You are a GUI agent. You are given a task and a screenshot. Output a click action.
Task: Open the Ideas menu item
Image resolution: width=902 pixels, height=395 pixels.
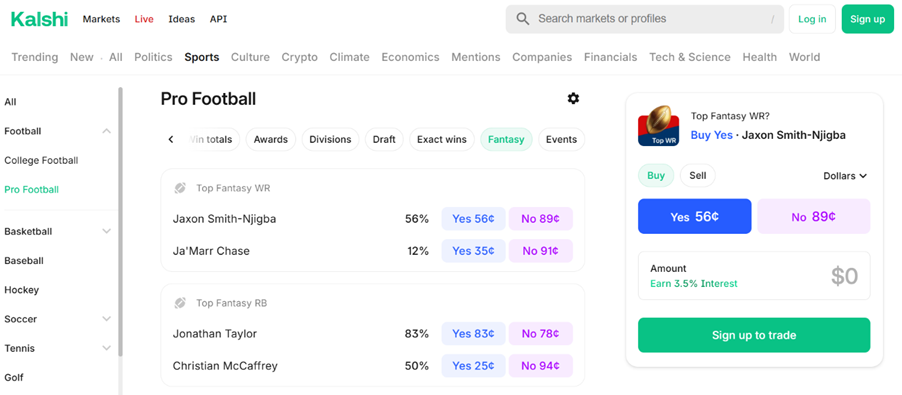[182, 19]
